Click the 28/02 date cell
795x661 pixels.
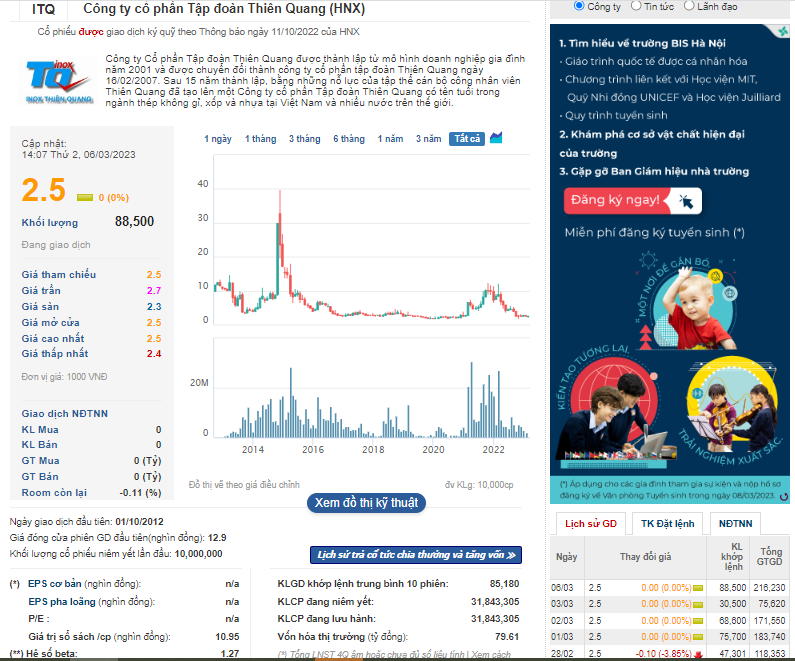click(562, 654)
